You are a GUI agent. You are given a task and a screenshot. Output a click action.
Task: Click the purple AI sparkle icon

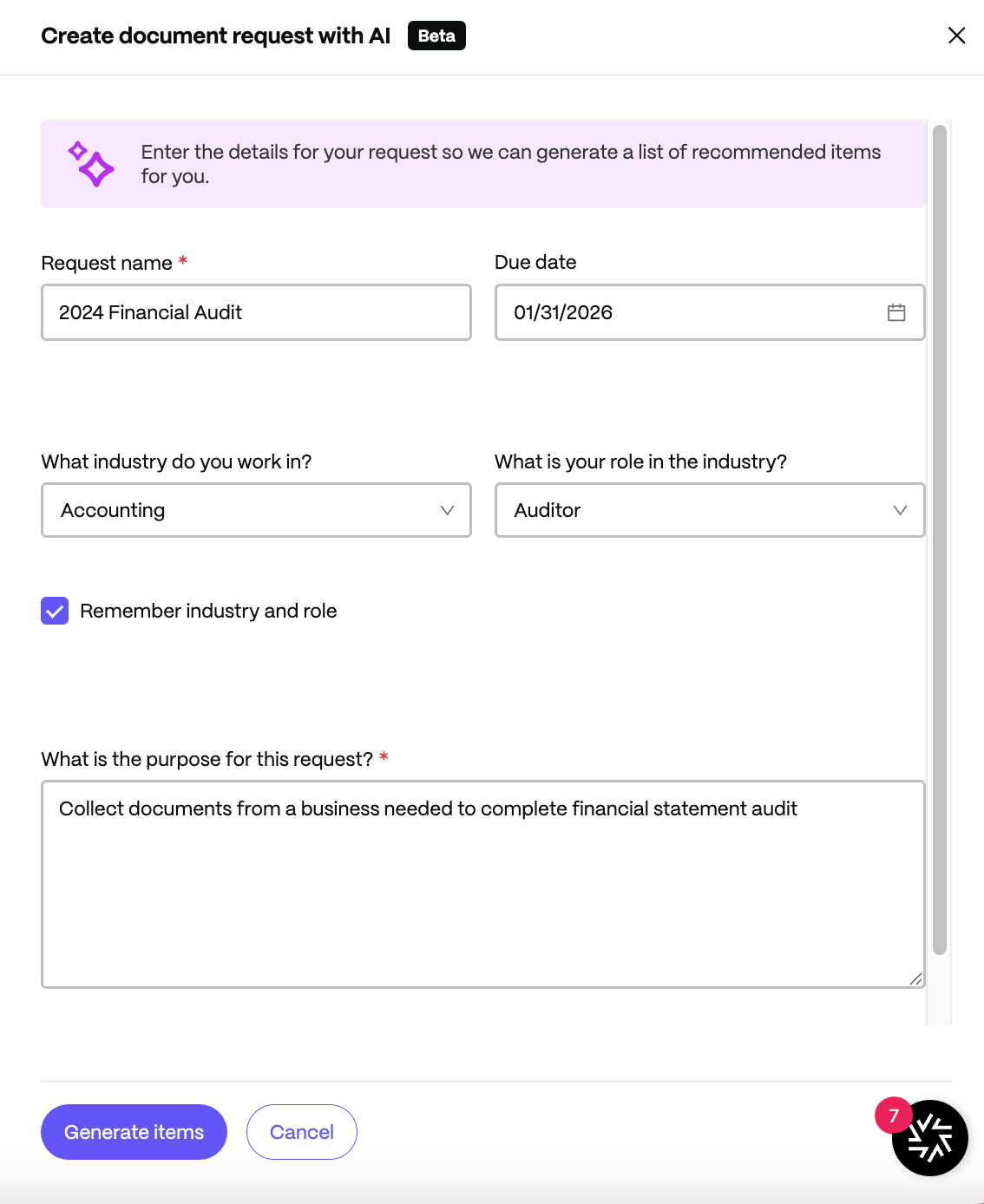coord(90,163)
